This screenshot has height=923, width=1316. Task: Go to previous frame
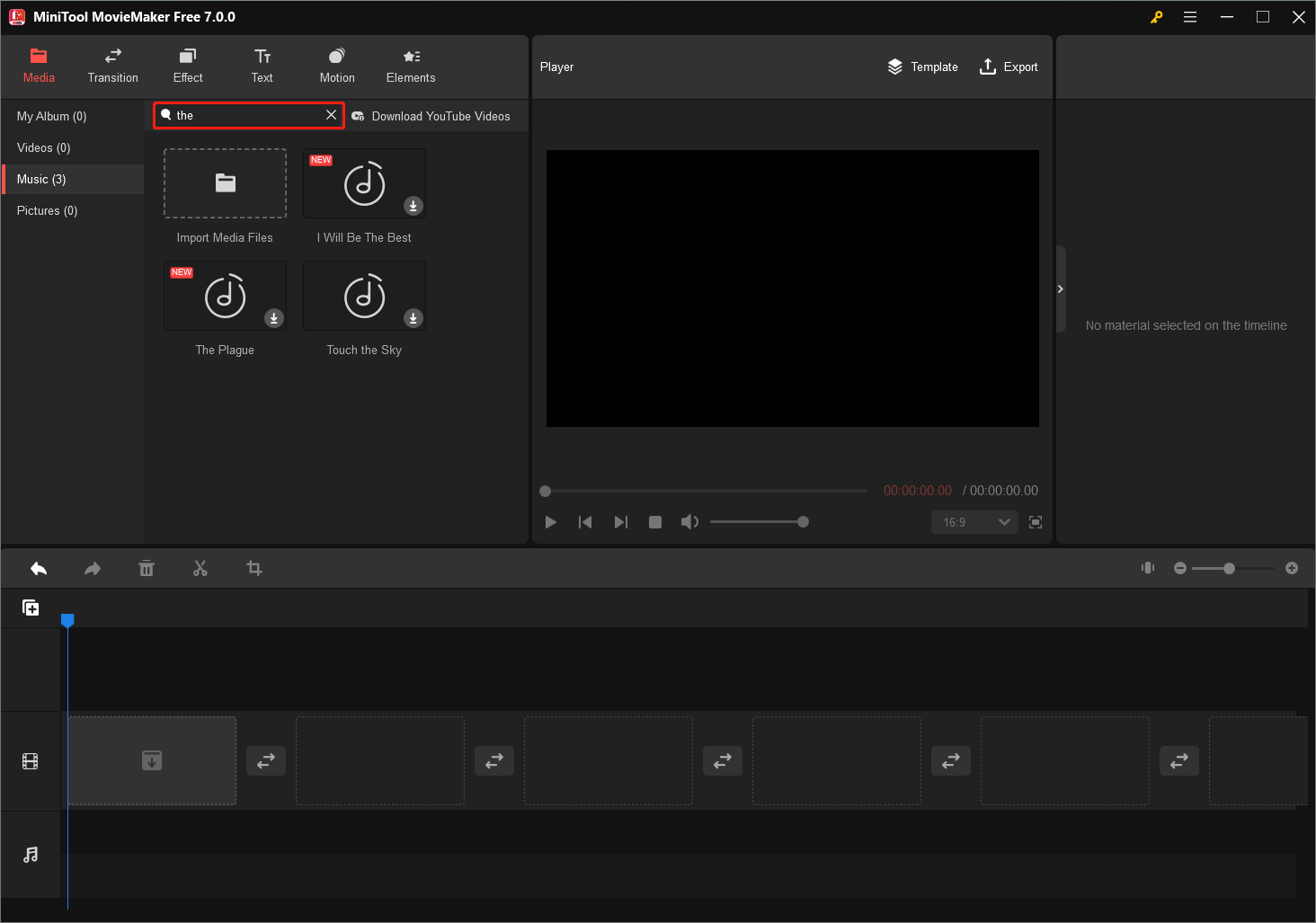pos(585,522)
